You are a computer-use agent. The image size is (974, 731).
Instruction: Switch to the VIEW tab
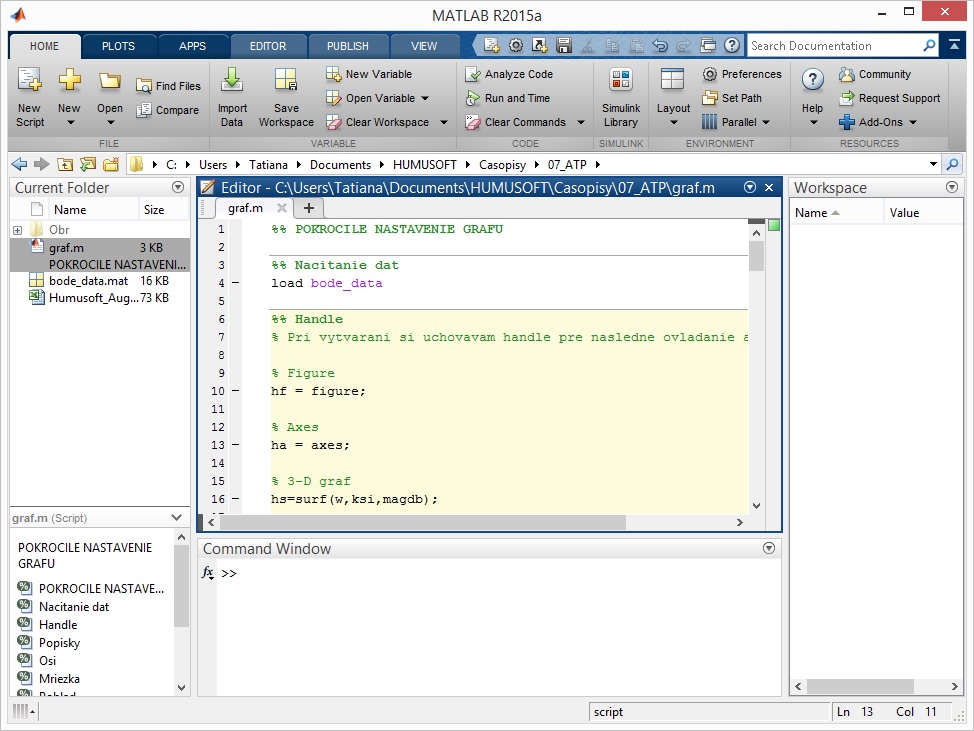424,46
